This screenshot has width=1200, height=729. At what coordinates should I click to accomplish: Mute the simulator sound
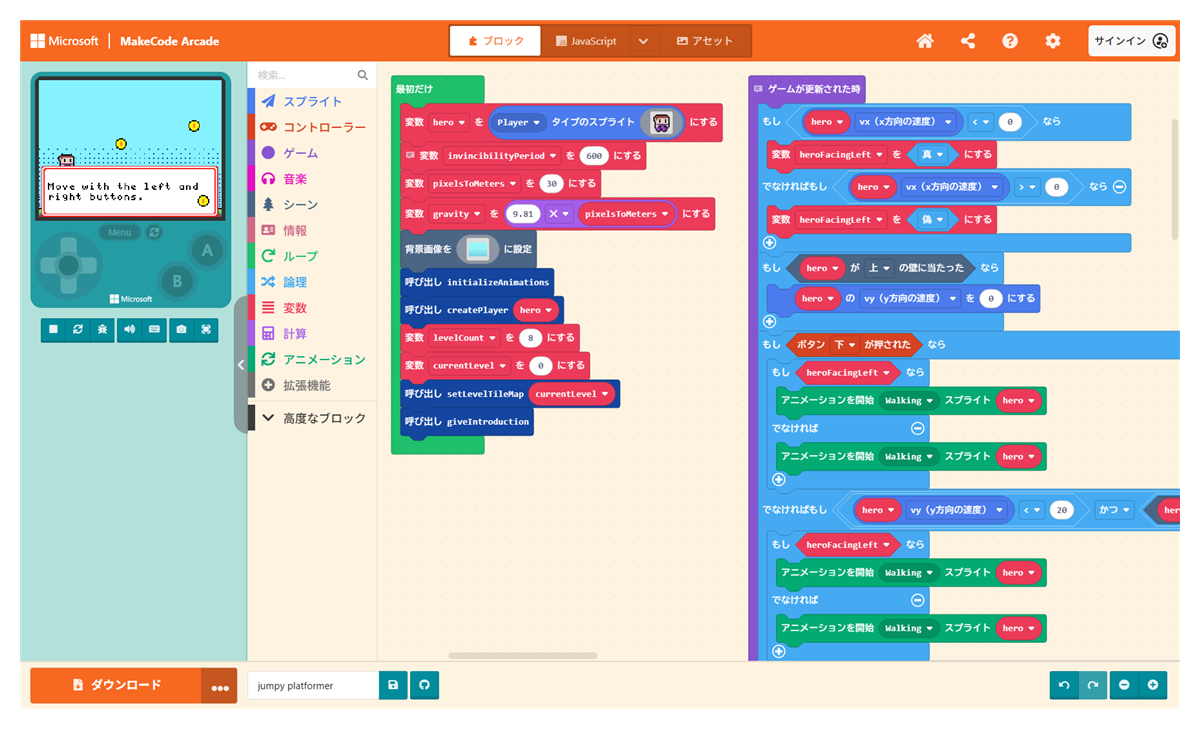(129, 329)
